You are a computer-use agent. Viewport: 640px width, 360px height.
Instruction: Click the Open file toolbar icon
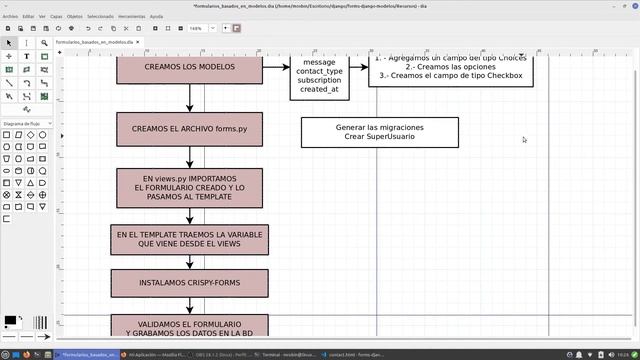[20, 29]
